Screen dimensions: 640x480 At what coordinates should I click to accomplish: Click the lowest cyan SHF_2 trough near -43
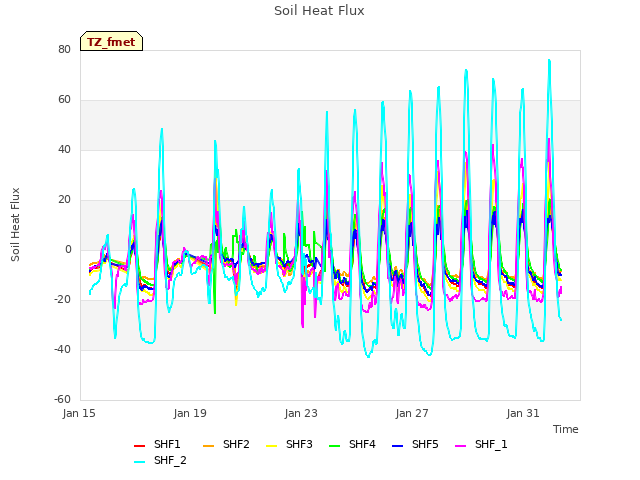point(369,356)
